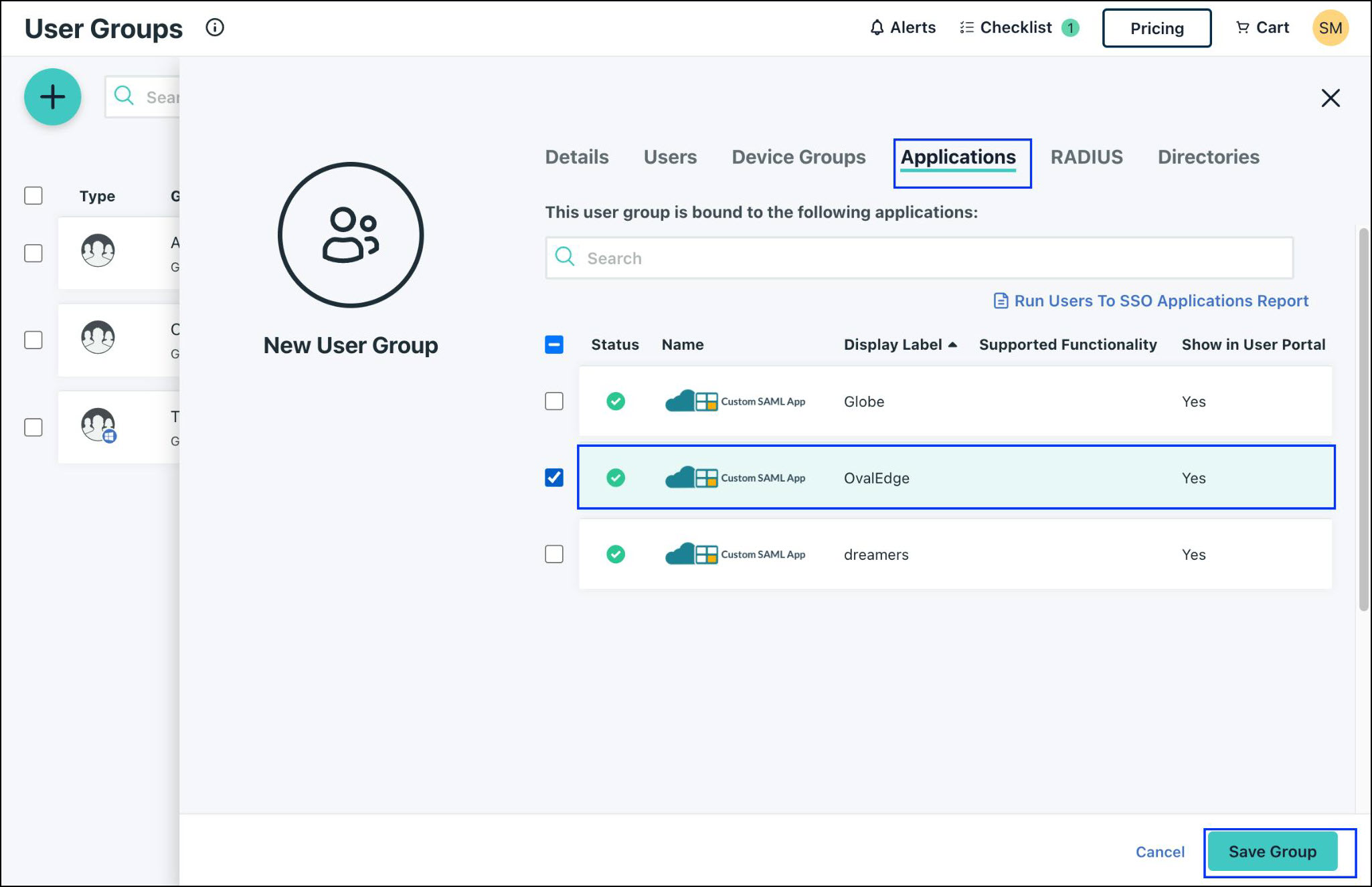Switch to the Device Groups tab
The width and height of the screenshot is (1372, 887).
(x=798, y=157)
